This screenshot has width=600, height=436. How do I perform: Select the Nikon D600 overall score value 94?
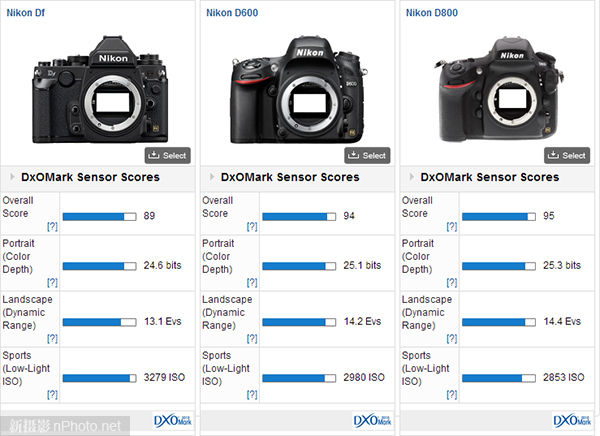(349, 216)
